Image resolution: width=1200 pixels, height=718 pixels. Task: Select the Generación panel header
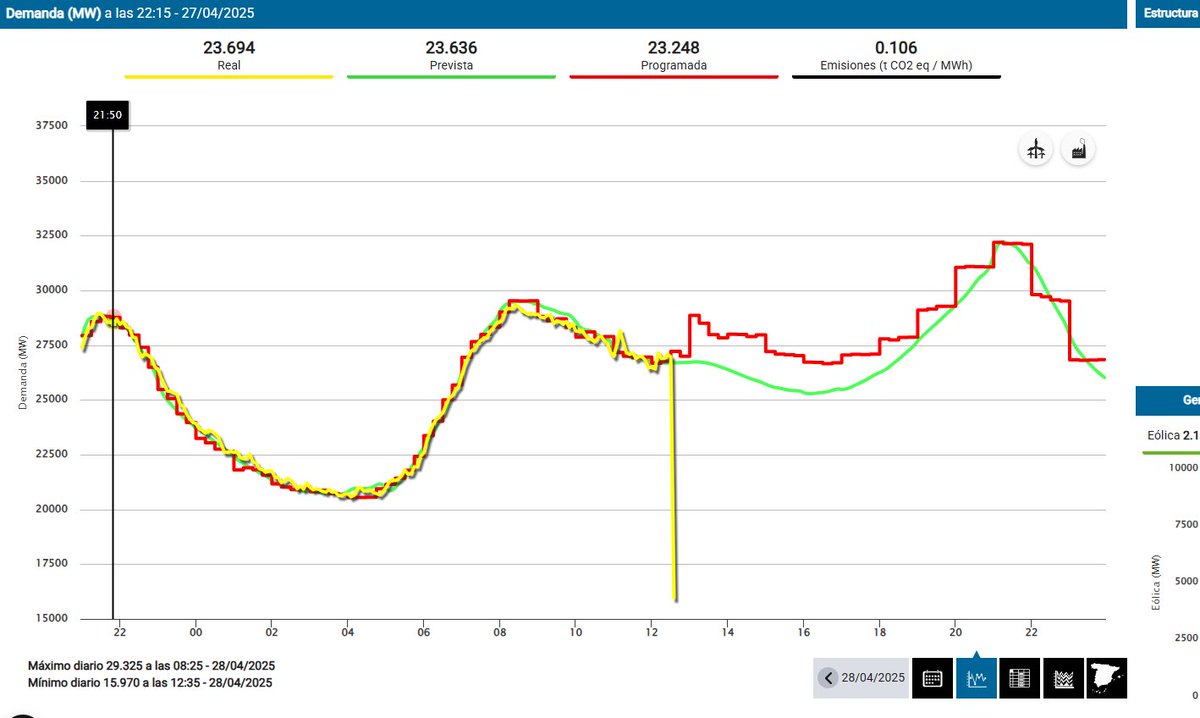(x=1170, y=400)
